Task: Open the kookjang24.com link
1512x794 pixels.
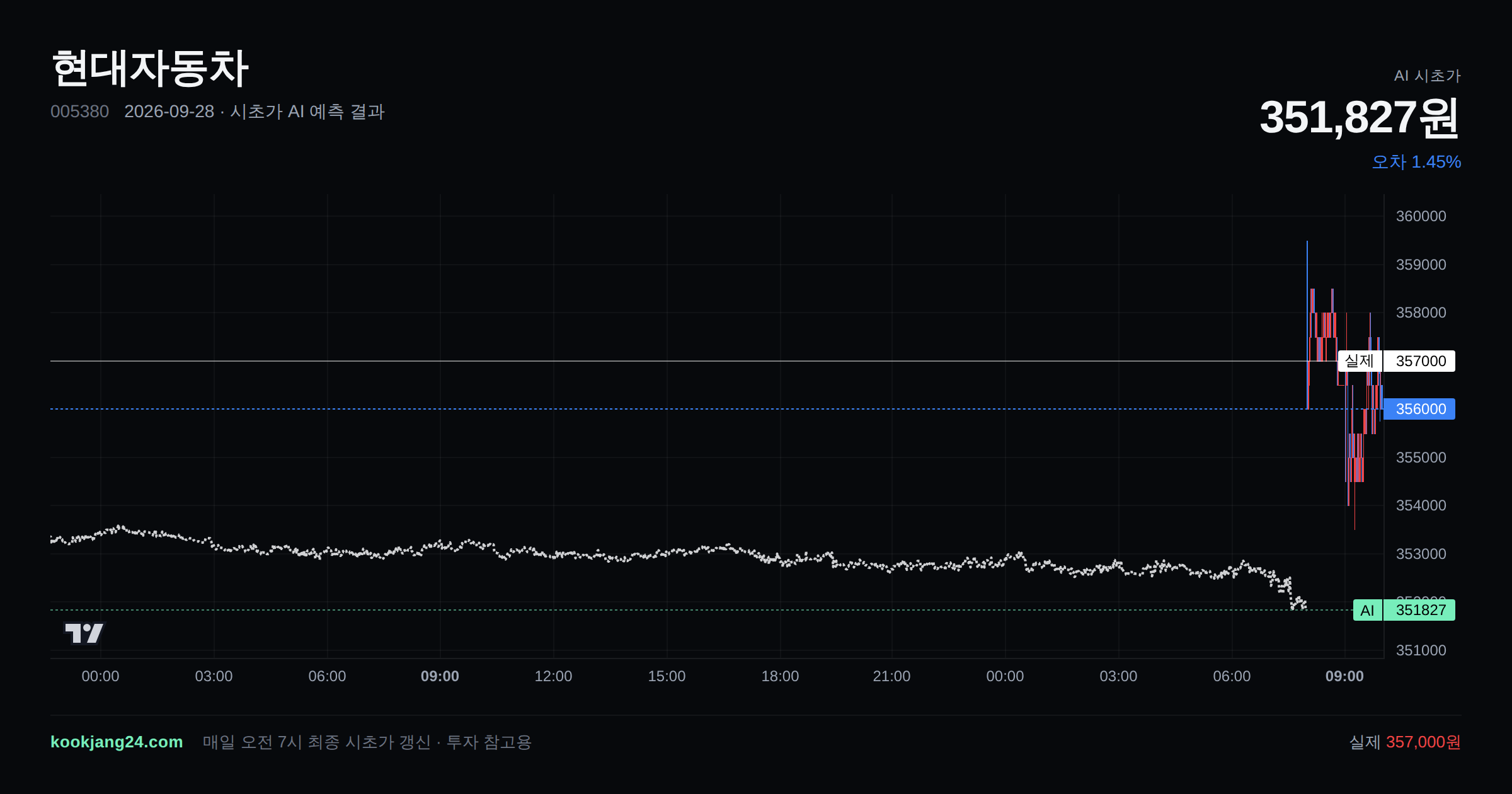Action: (117, 742)
